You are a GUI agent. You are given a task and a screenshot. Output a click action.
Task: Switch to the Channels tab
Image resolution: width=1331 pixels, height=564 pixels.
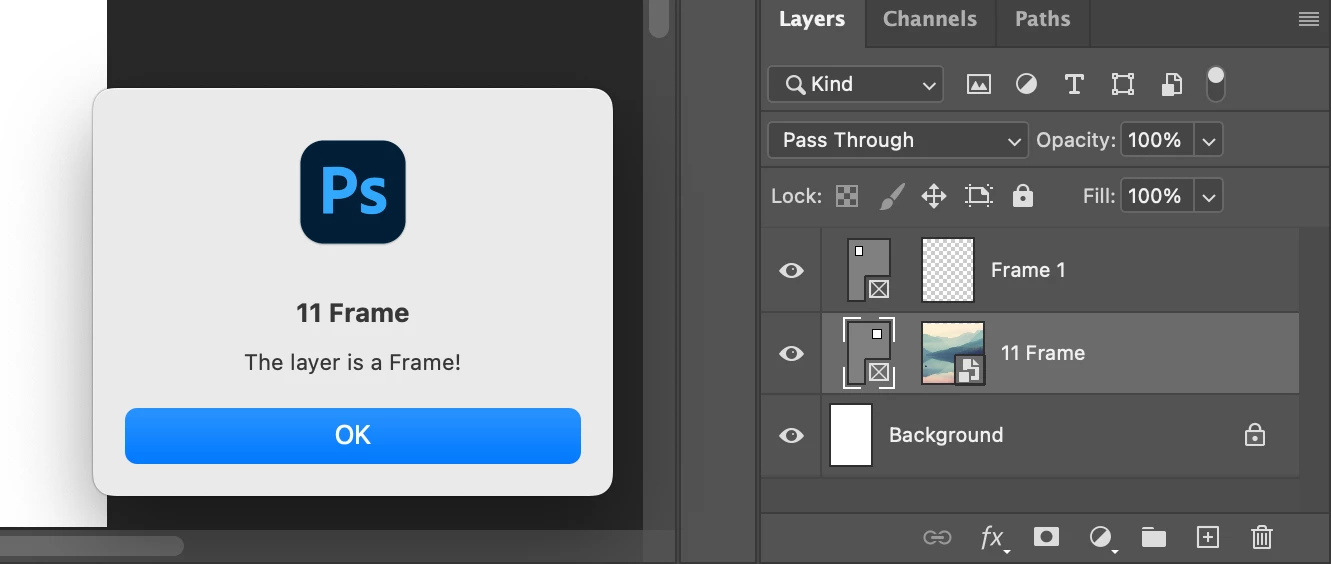[930, 19]
